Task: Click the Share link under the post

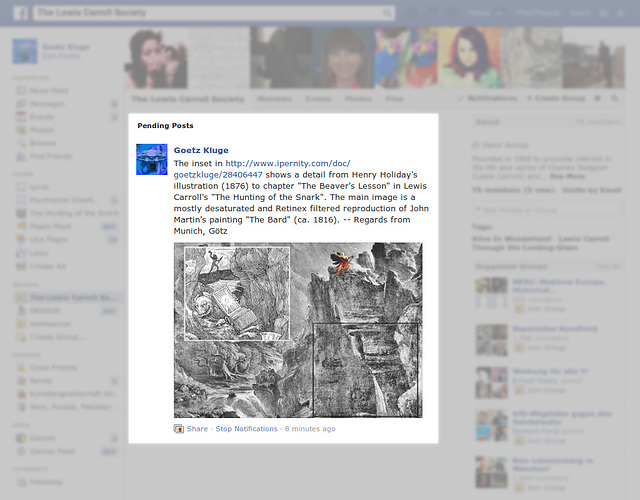Action: [x=197, y=429]
